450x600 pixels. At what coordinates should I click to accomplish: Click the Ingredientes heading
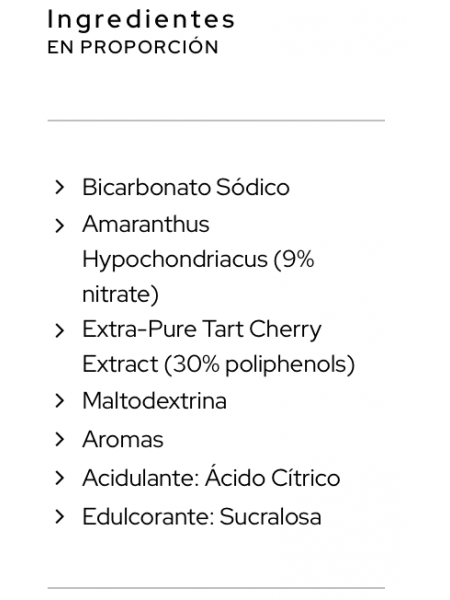point(141,20)
